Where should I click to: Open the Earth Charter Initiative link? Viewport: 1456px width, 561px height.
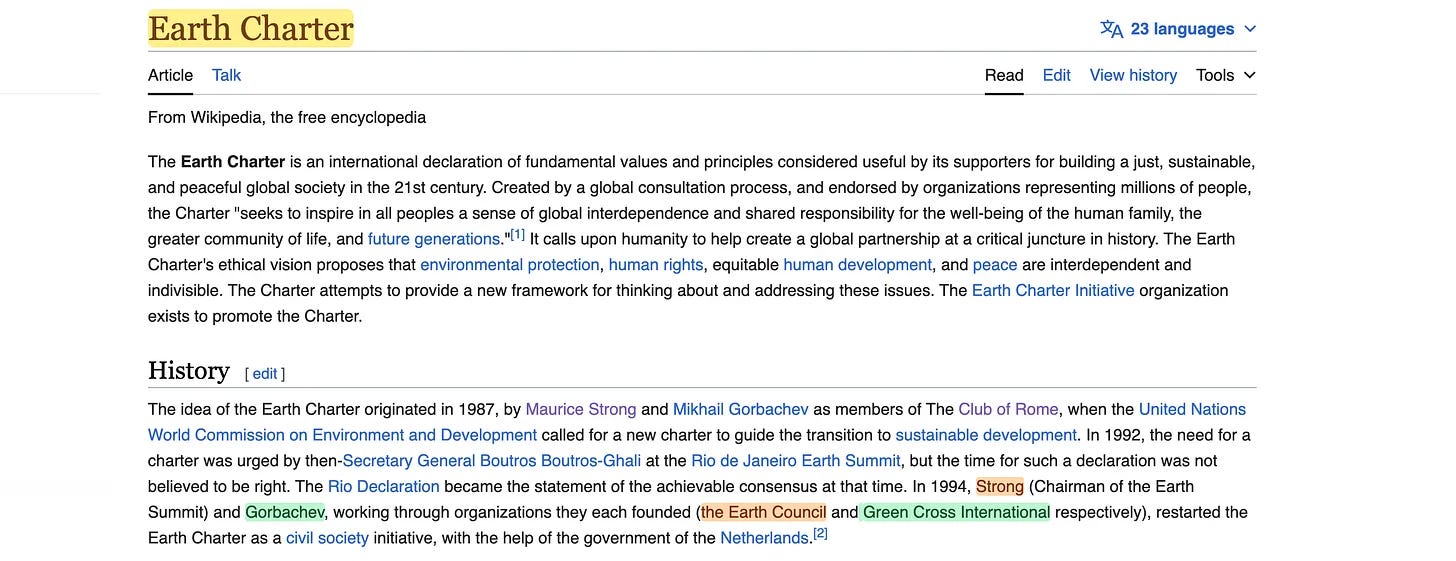(x=1053, y=290)
